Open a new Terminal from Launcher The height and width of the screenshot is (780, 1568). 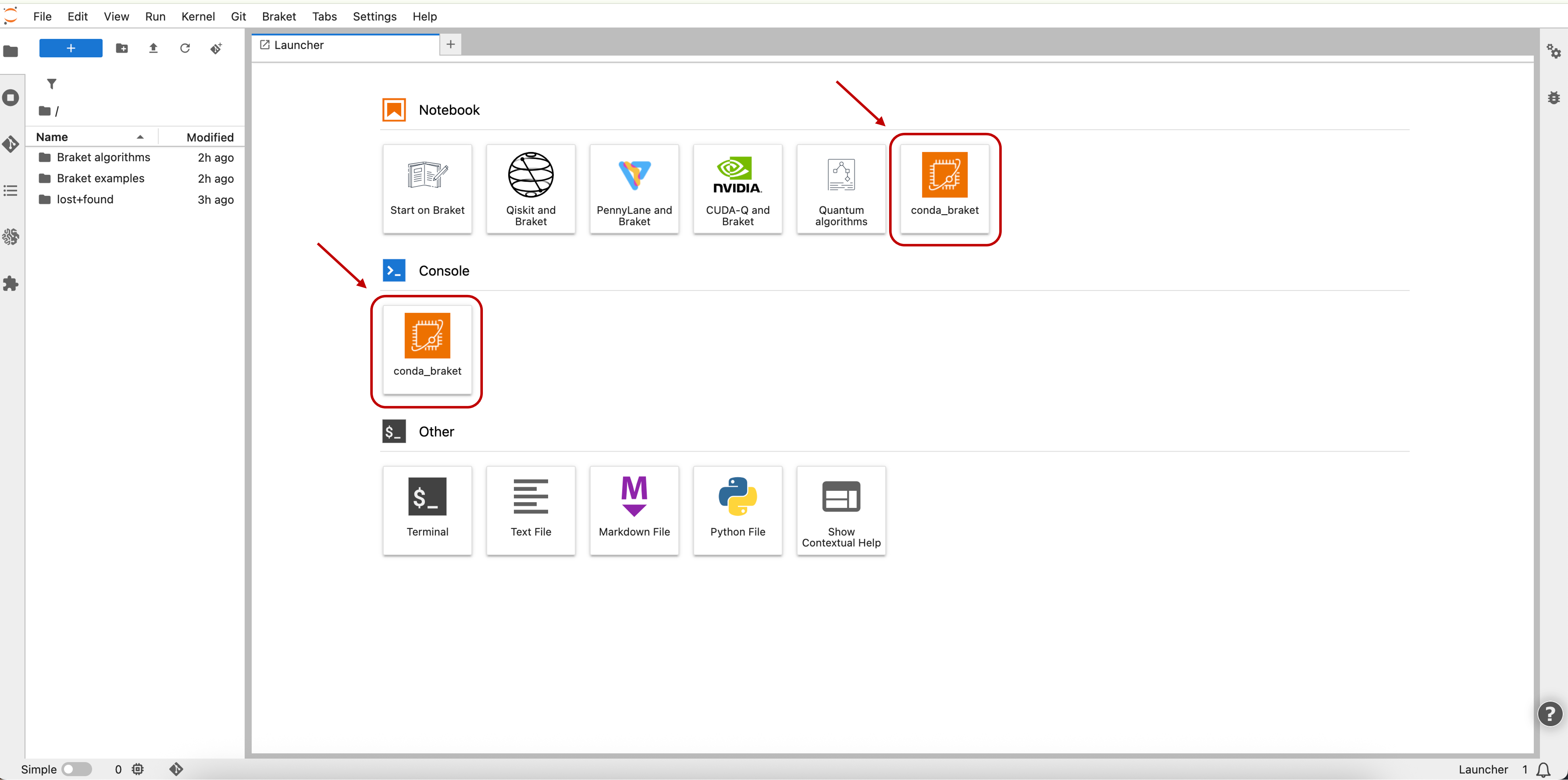click(427, 510)
